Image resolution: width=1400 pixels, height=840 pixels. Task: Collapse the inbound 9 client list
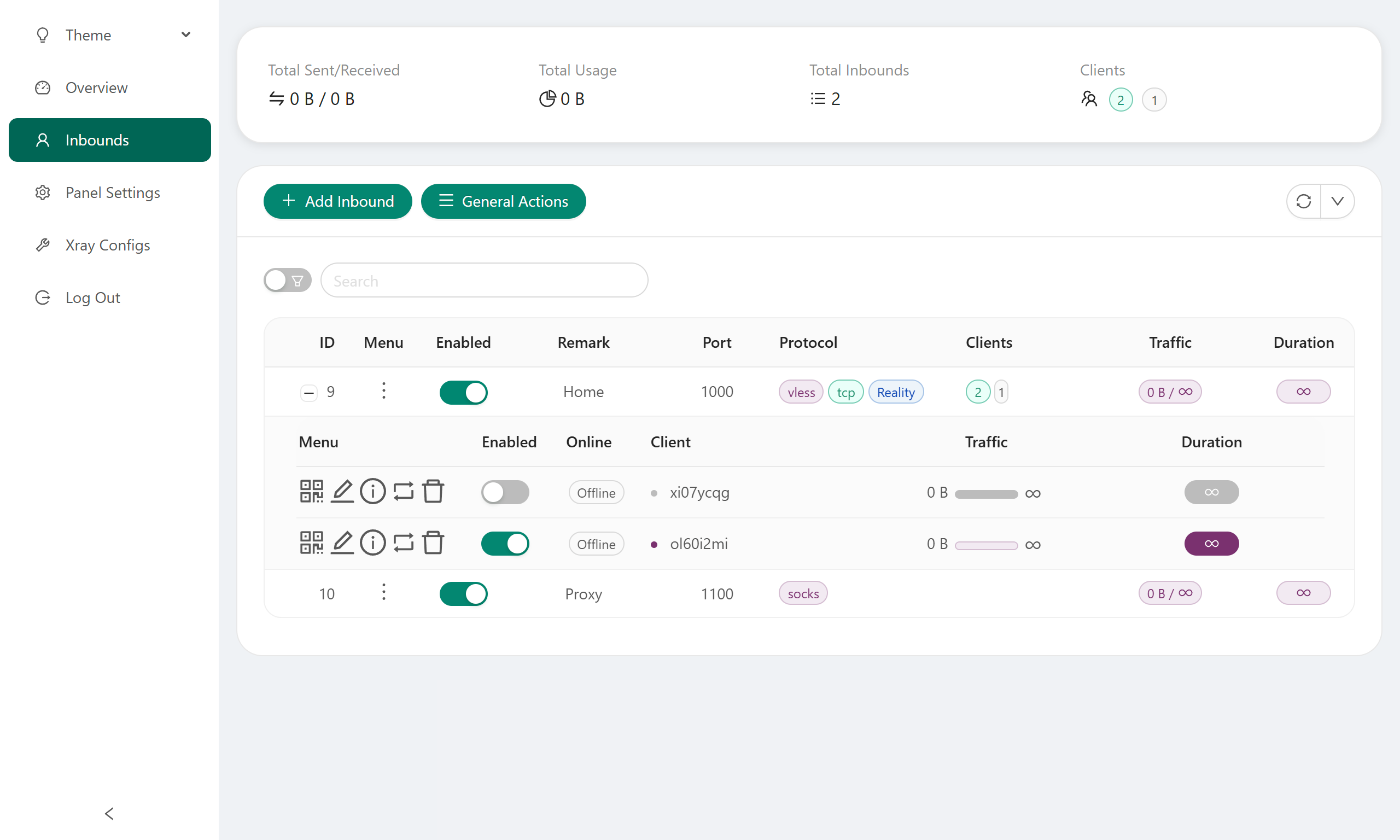308,392
